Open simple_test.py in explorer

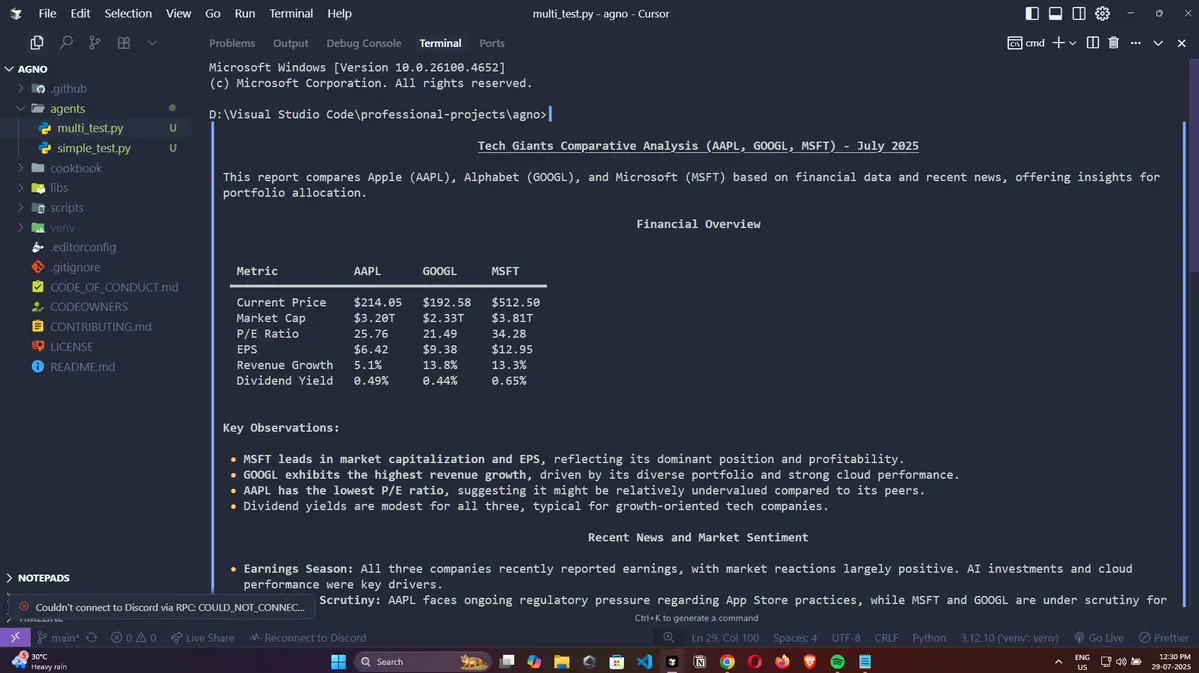96,148
